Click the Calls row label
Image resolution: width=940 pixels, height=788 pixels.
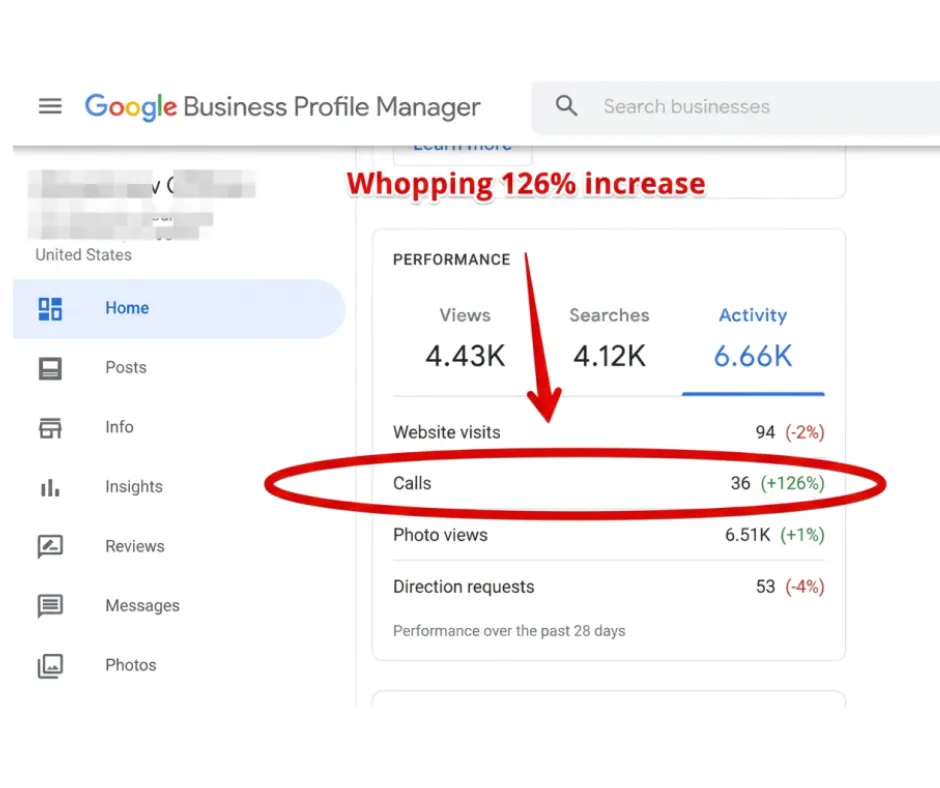412,483
